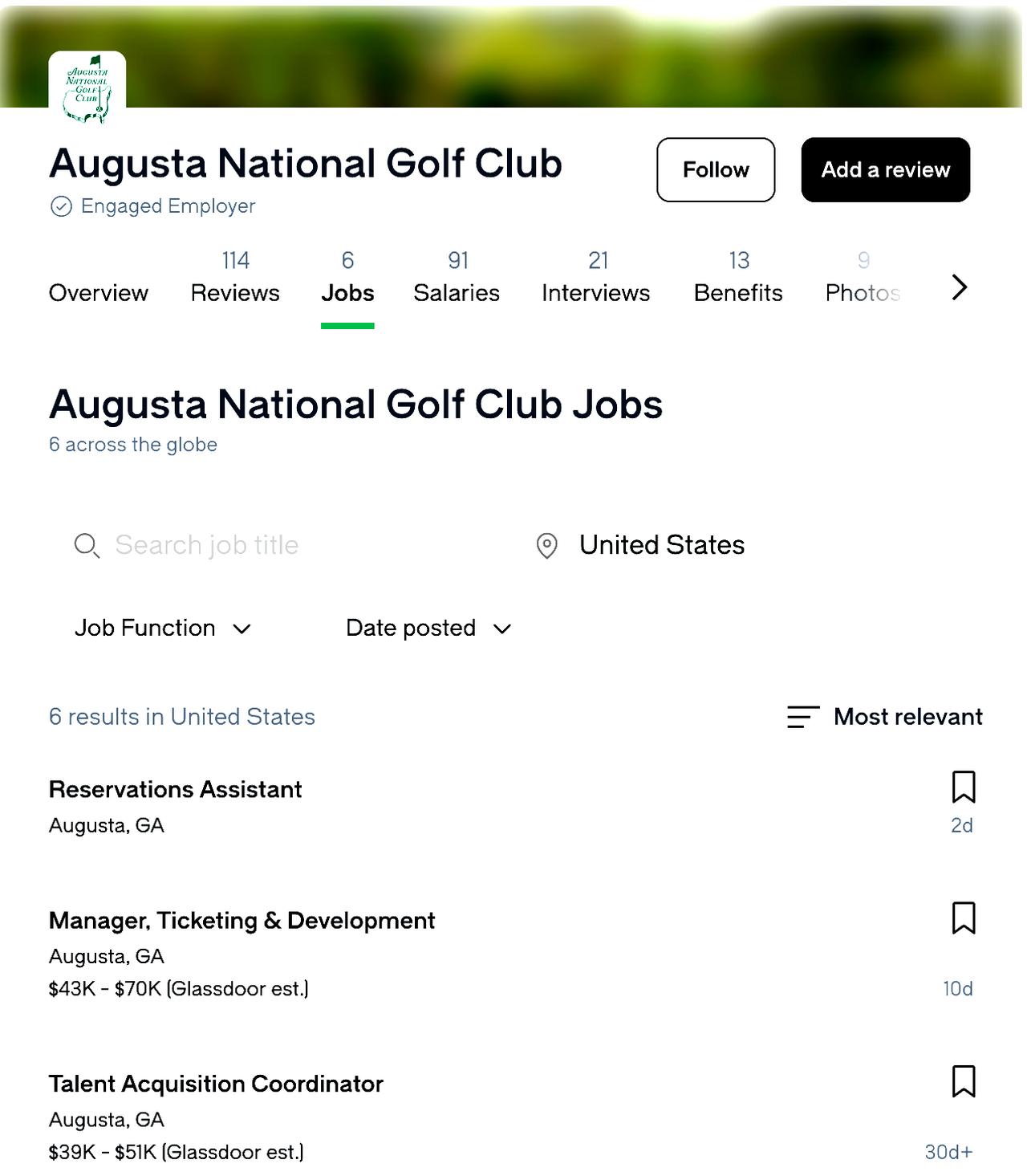Open the Overview tab
Image resolution: width=1027 pixels, height=1176 pixels.
[99, 292]
